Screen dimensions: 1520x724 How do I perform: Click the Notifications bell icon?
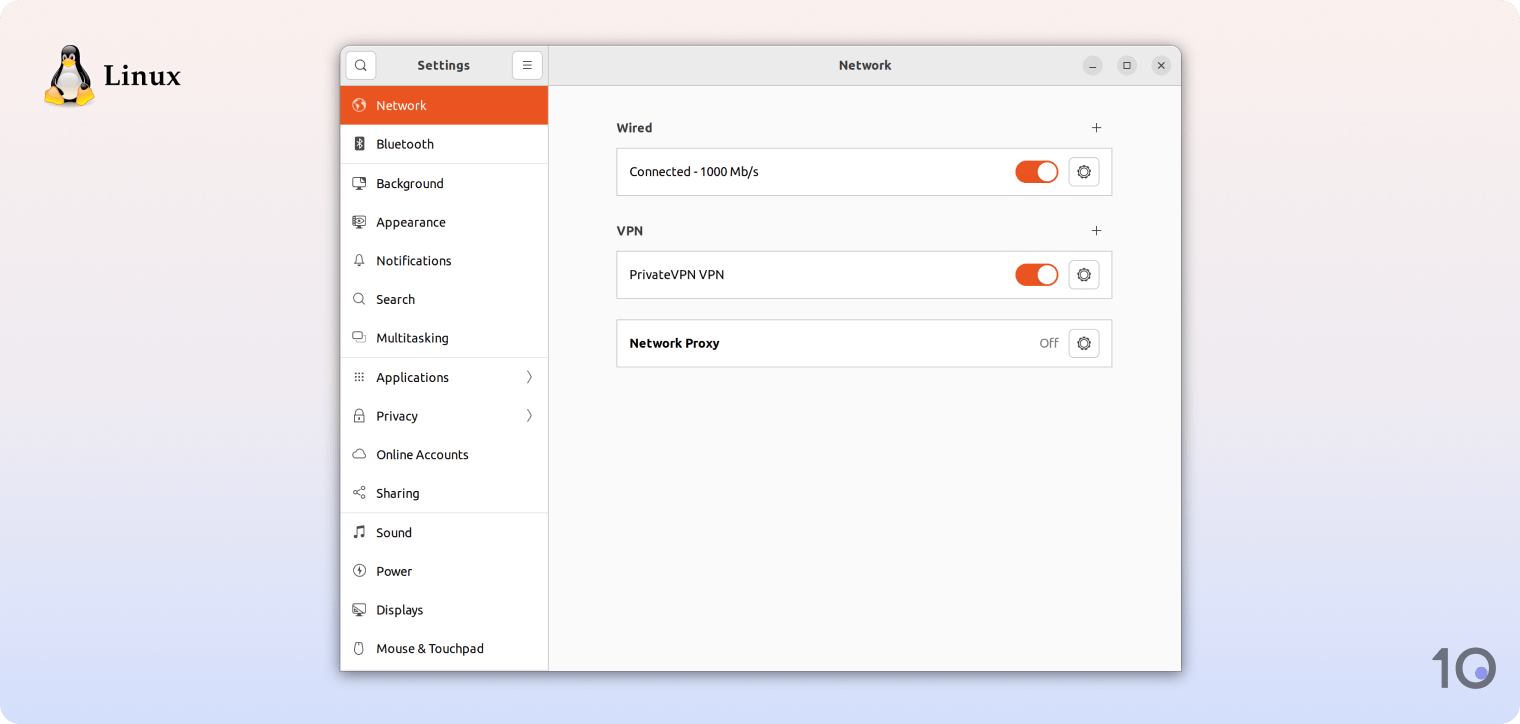[359, 260]
